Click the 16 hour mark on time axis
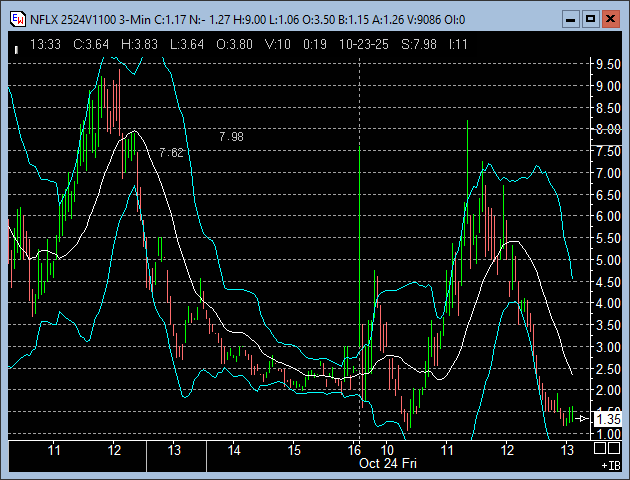Image resolution: width=630 pixels, height=480 pixels. 354,450
